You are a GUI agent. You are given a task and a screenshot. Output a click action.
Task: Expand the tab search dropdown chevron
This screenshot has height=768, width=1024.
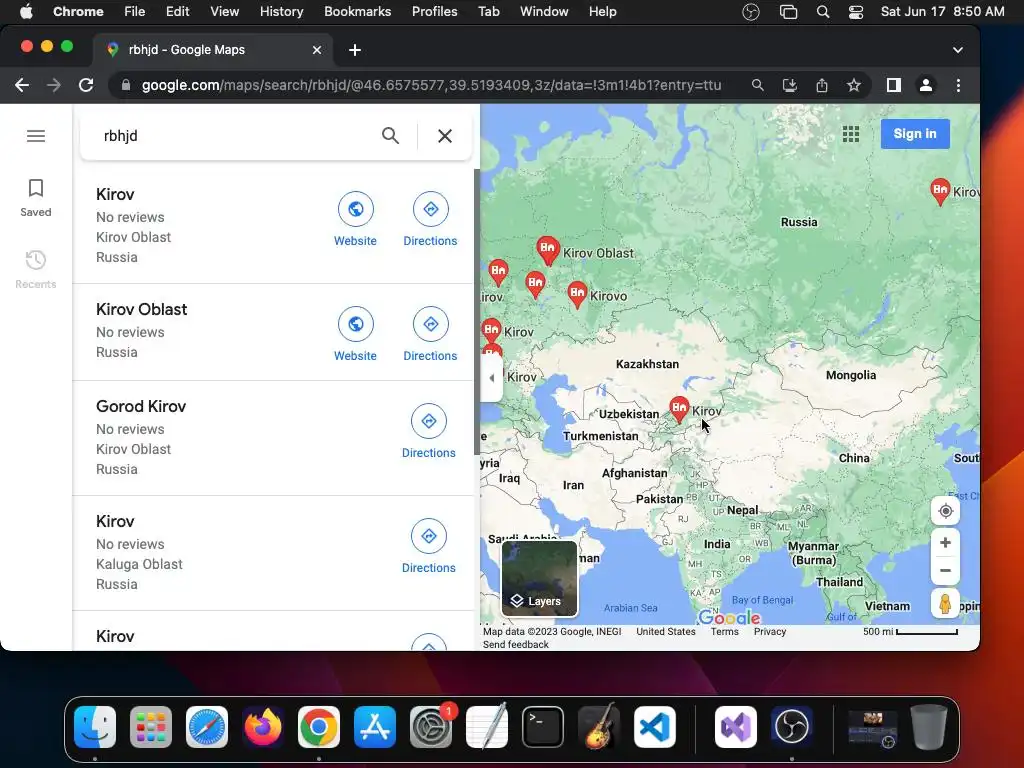tap(957, 50)
